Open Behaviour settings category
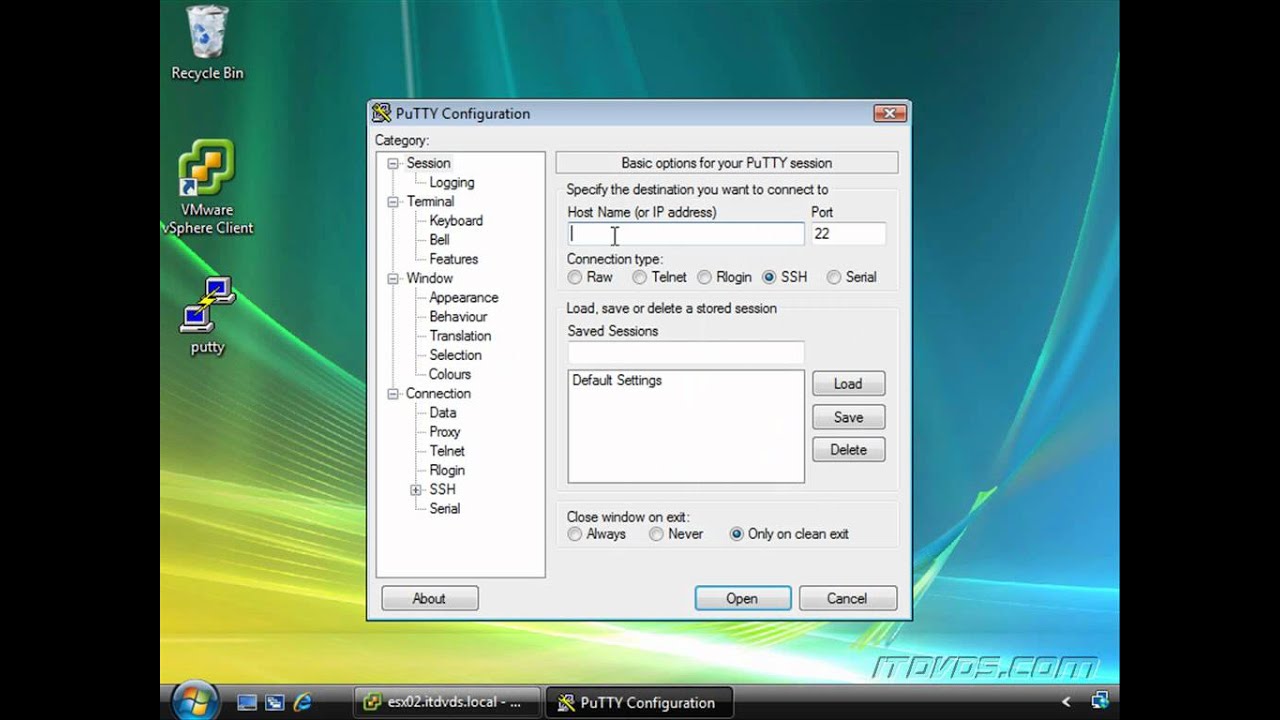Image resolution: width=1280 pixels, height=720 pixels. [458, 316]
